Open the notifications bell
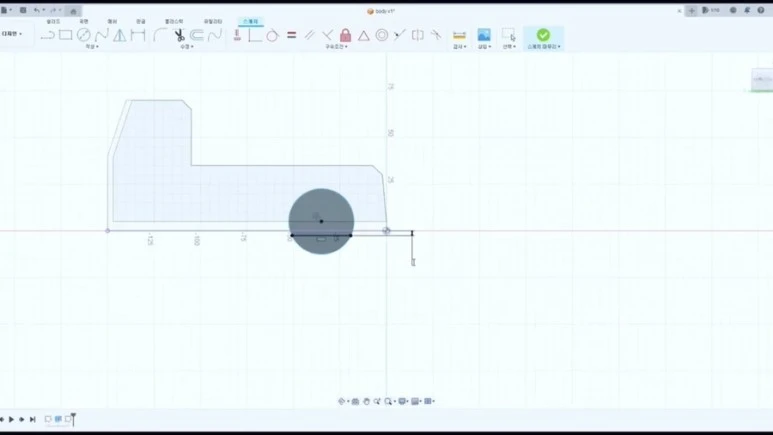773x435 pixels. pos(747,10)
